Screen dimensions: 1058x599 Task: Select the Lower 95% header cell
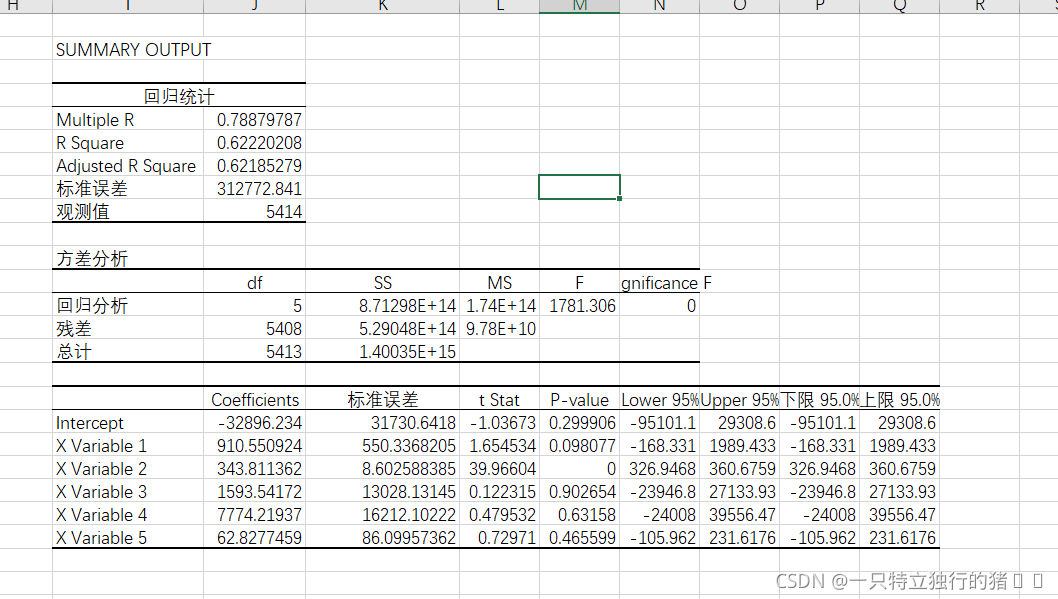(x=659, y=400)
